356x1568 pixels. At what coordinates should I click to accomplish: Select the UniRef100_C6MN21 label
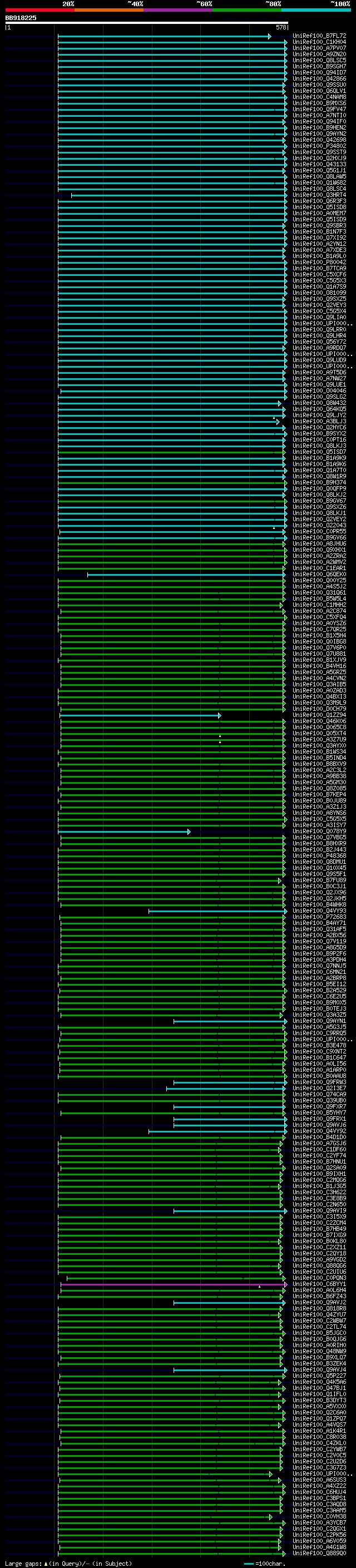(x=319, y=972)
